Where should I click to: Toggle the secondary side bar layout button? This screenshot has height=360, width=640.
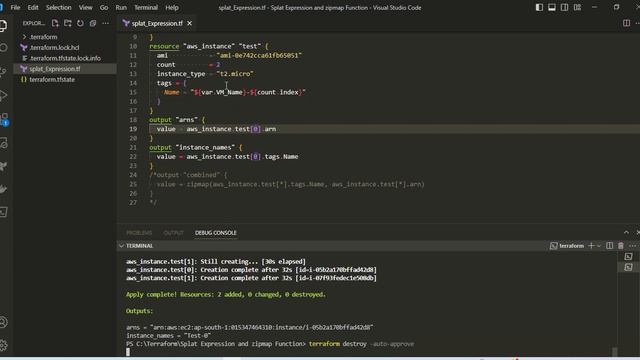tap(564, 7)
